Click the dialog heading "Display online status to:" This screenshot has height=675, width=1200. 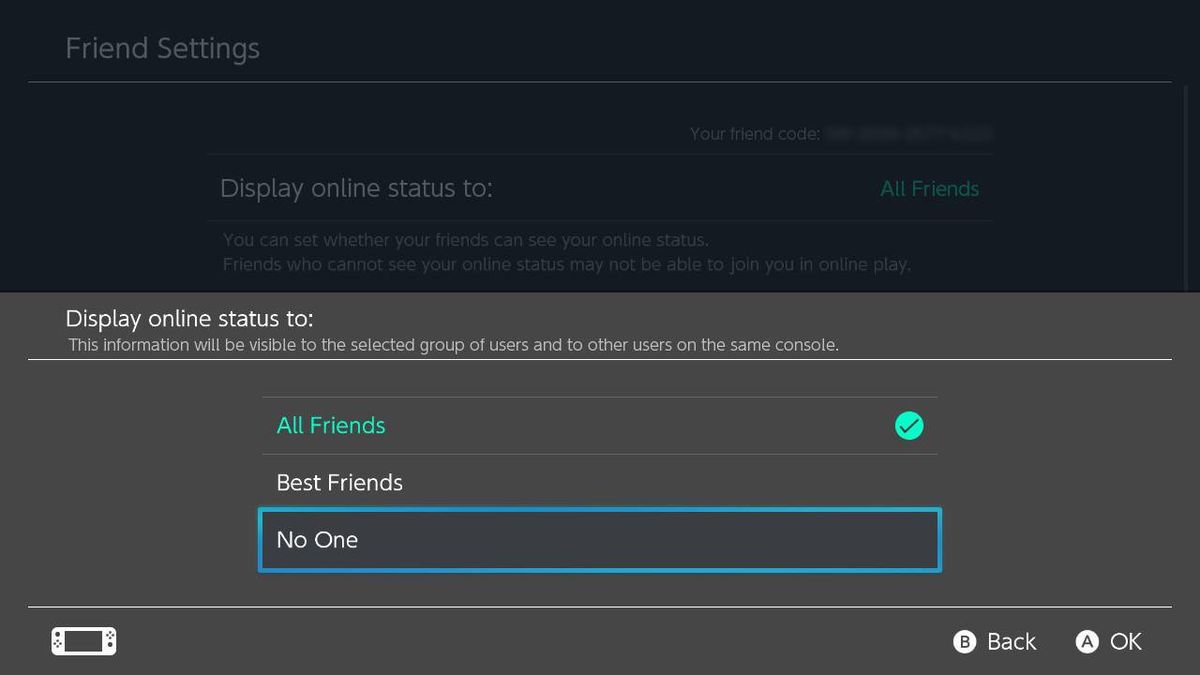(x=190, y=318)
